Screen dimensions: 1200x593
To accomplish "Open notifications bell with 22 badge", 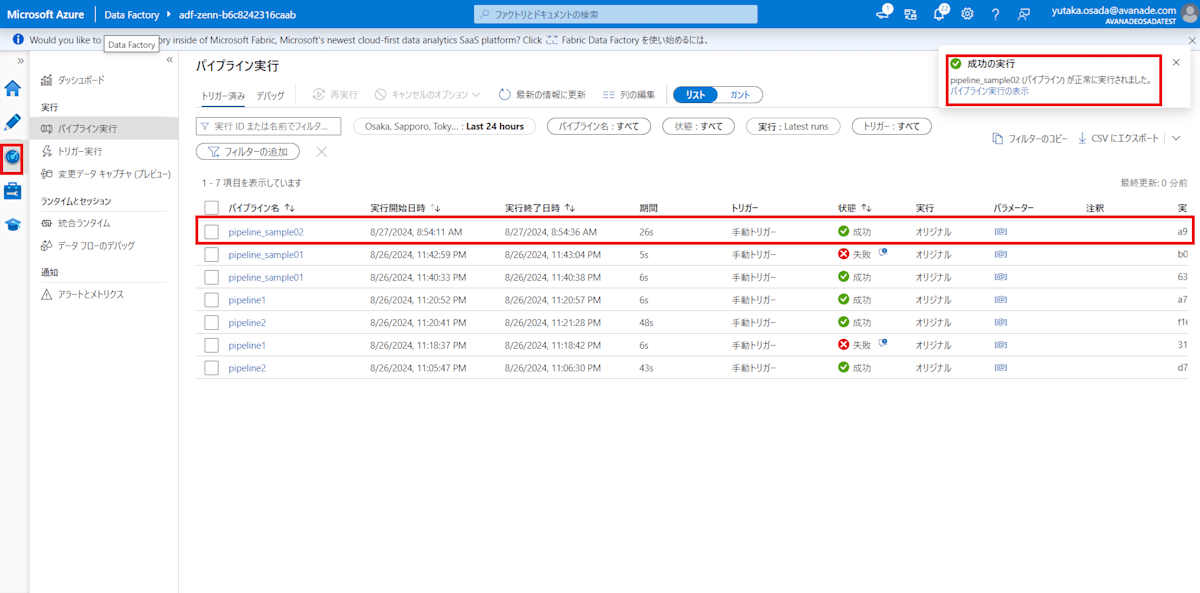I will (x=939, y=14).
